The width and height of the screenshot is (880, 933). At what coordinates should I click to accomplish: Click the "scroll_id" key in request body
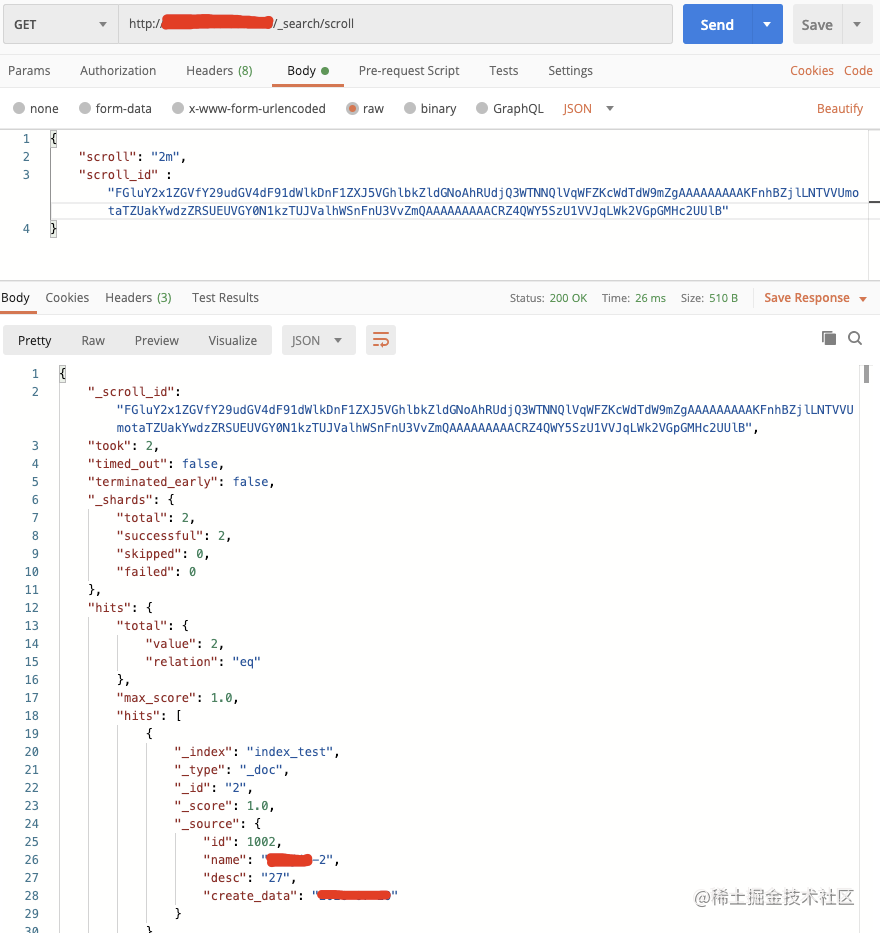point(118,175)
